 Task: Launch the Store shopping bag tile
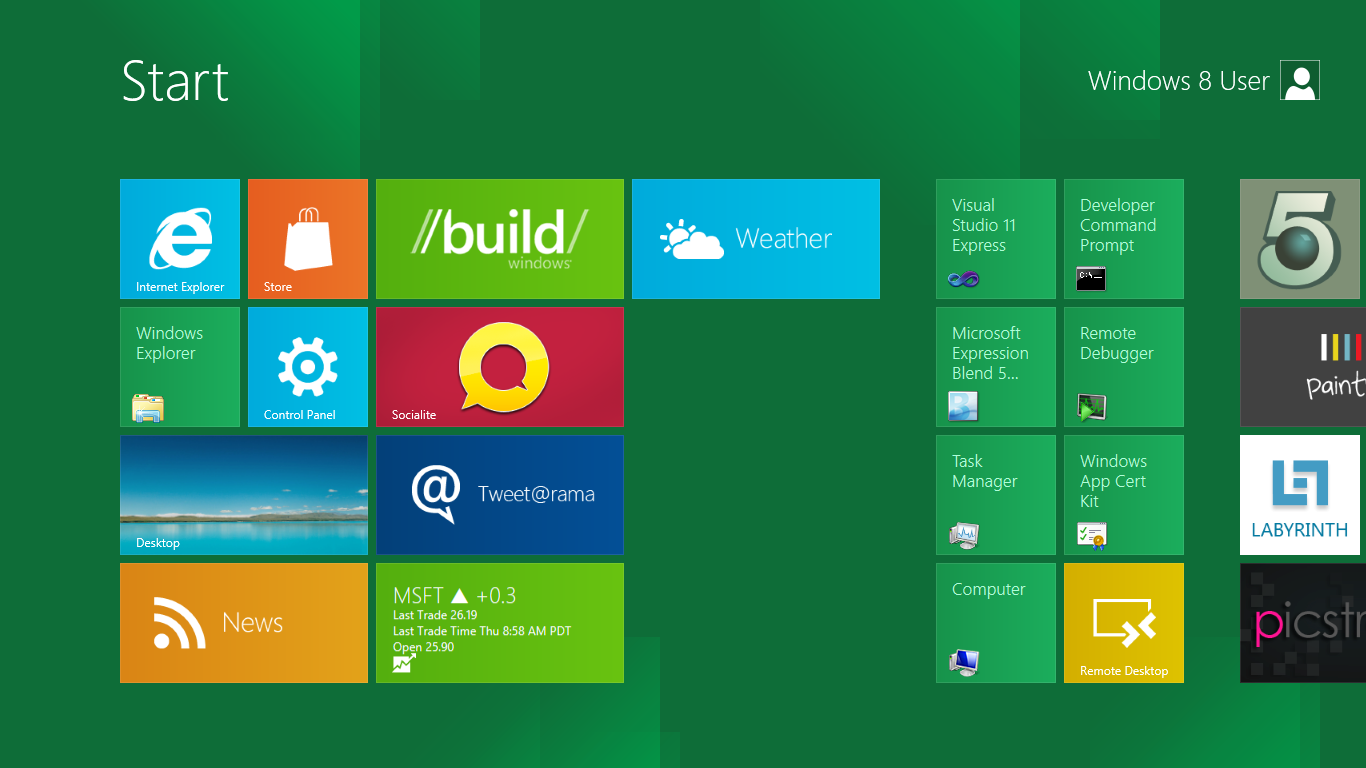pos(308,239)
